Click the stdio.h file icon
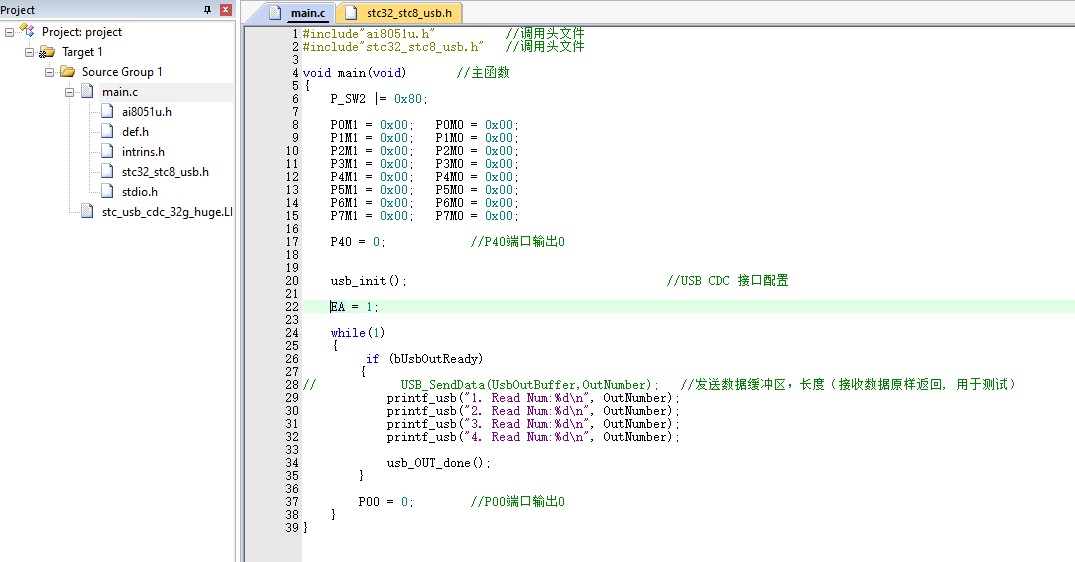The height and width of the screenshot is (562, 1075). coord(107,191)
